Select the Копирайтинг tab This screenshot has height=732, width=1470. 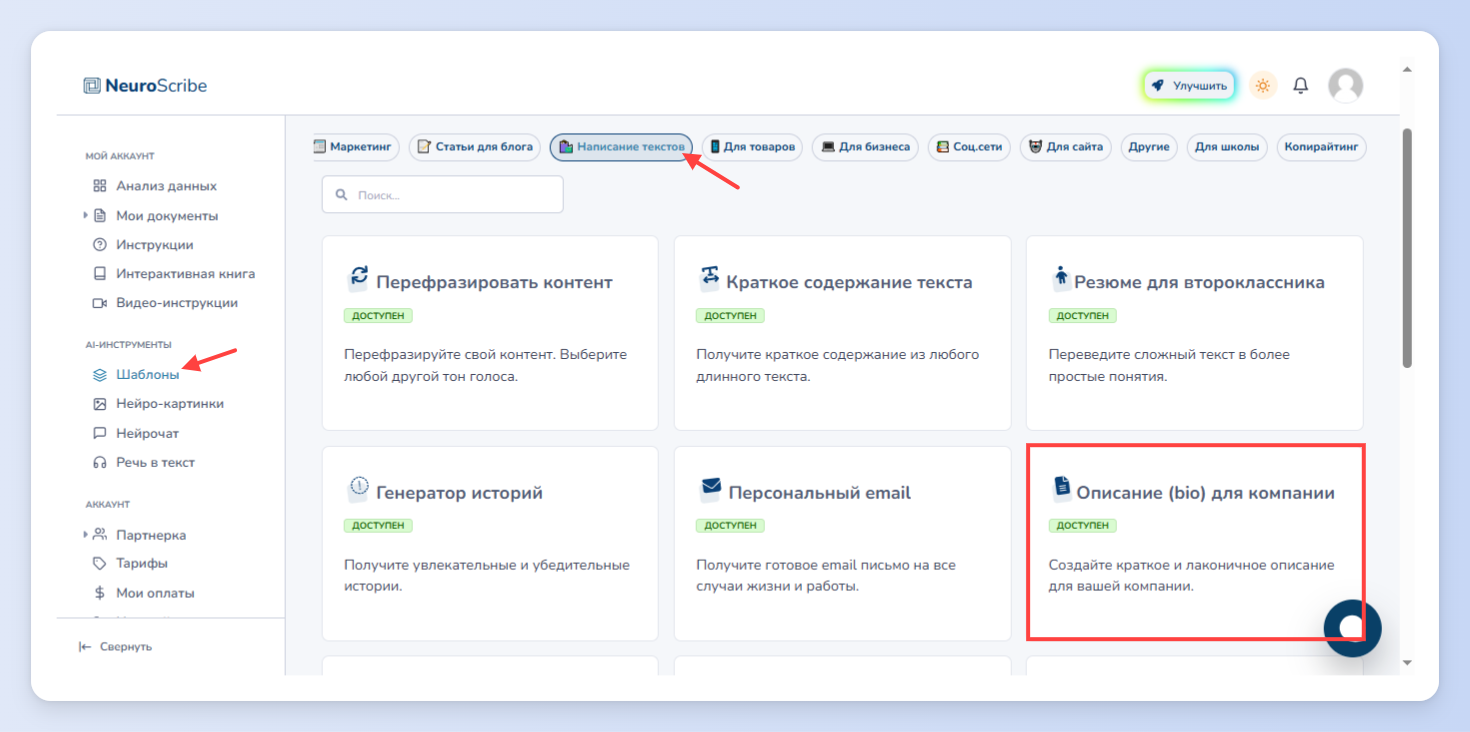coord(1321,147)
